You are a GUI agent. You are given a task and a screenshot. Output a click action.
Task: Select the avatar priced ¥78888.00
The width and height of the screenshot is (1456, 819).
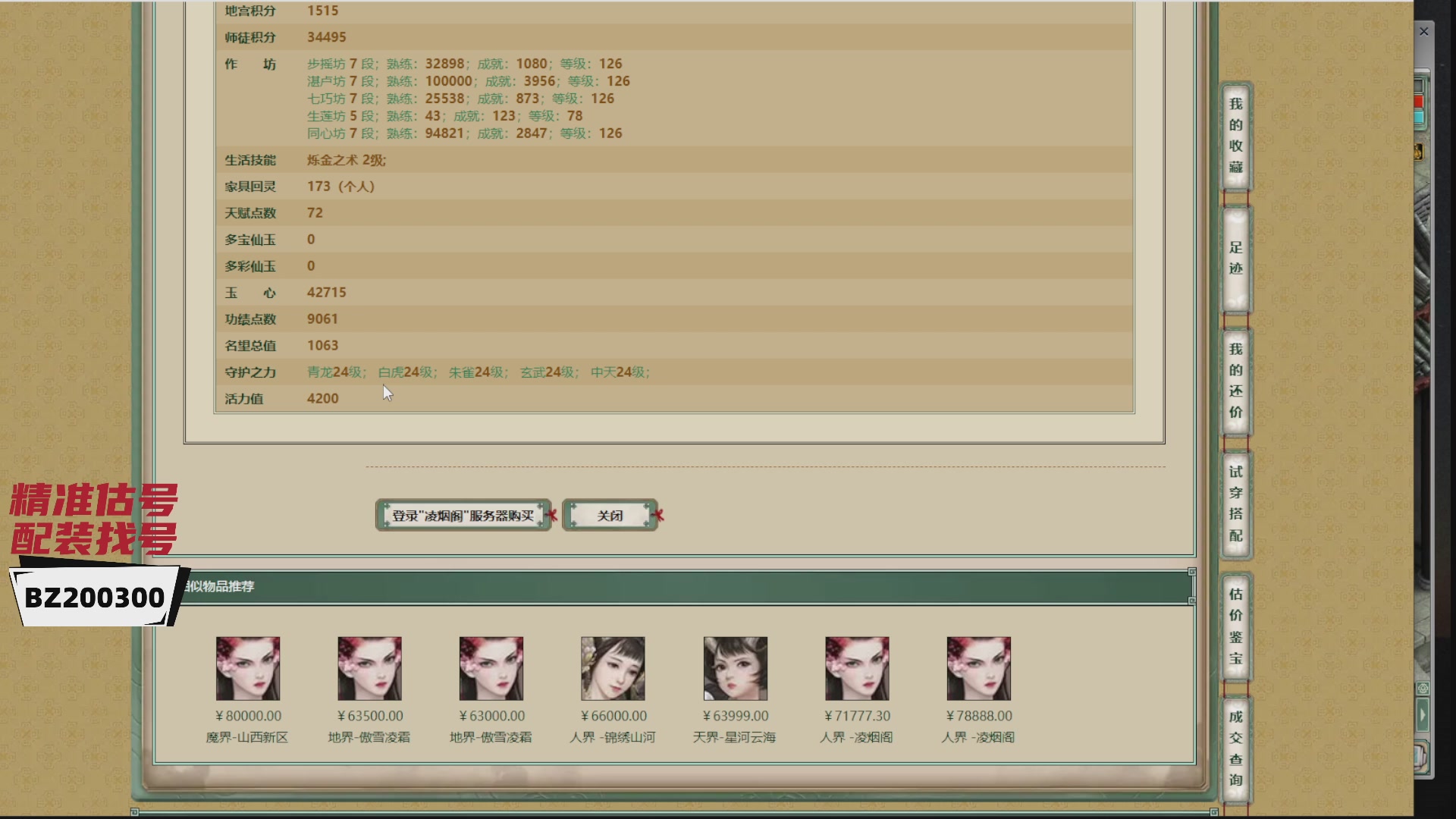[978, 668]
